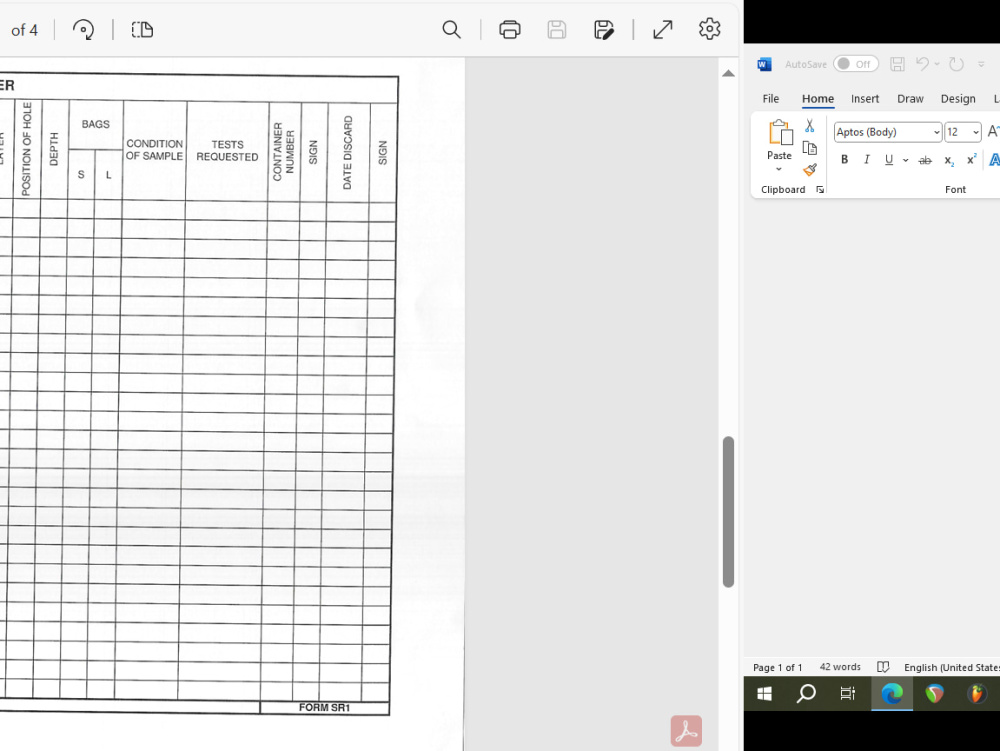Image resolution: width=1000 pixels, height=751 pixels.
Task: Click the Undo arrow in Word
Action: tap(922, 63)
